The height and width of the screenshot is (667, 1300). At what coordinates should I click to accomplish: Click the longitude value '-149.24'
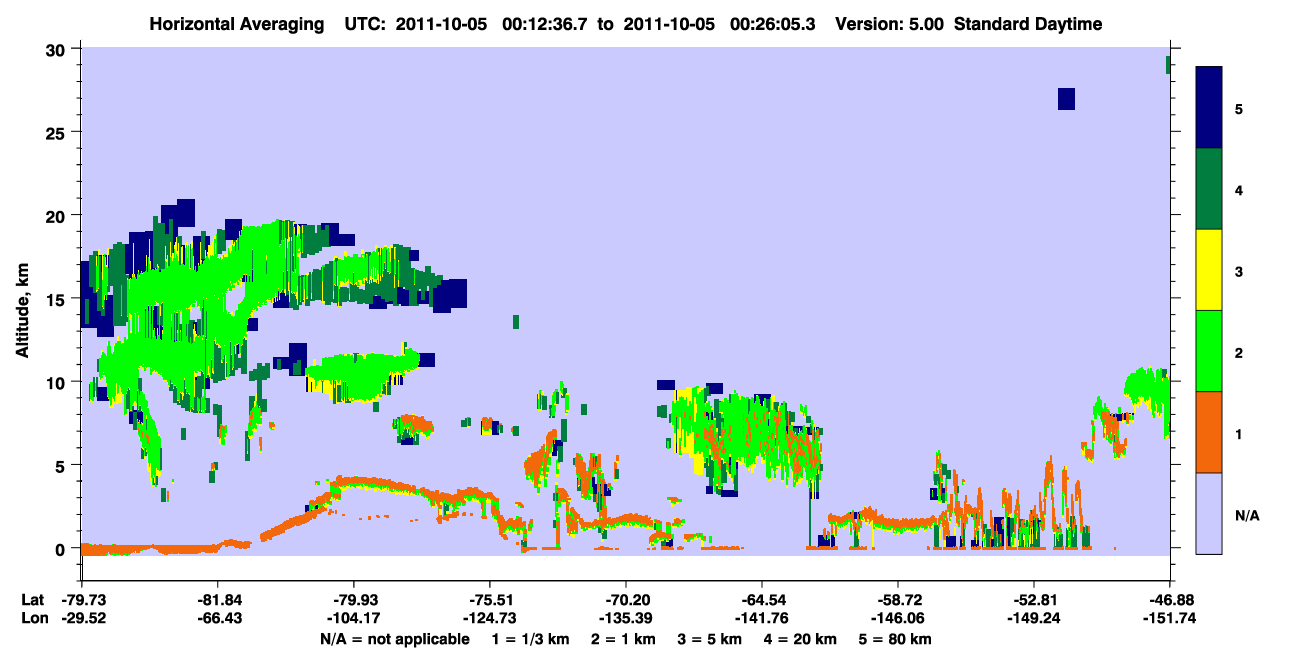1033,618
